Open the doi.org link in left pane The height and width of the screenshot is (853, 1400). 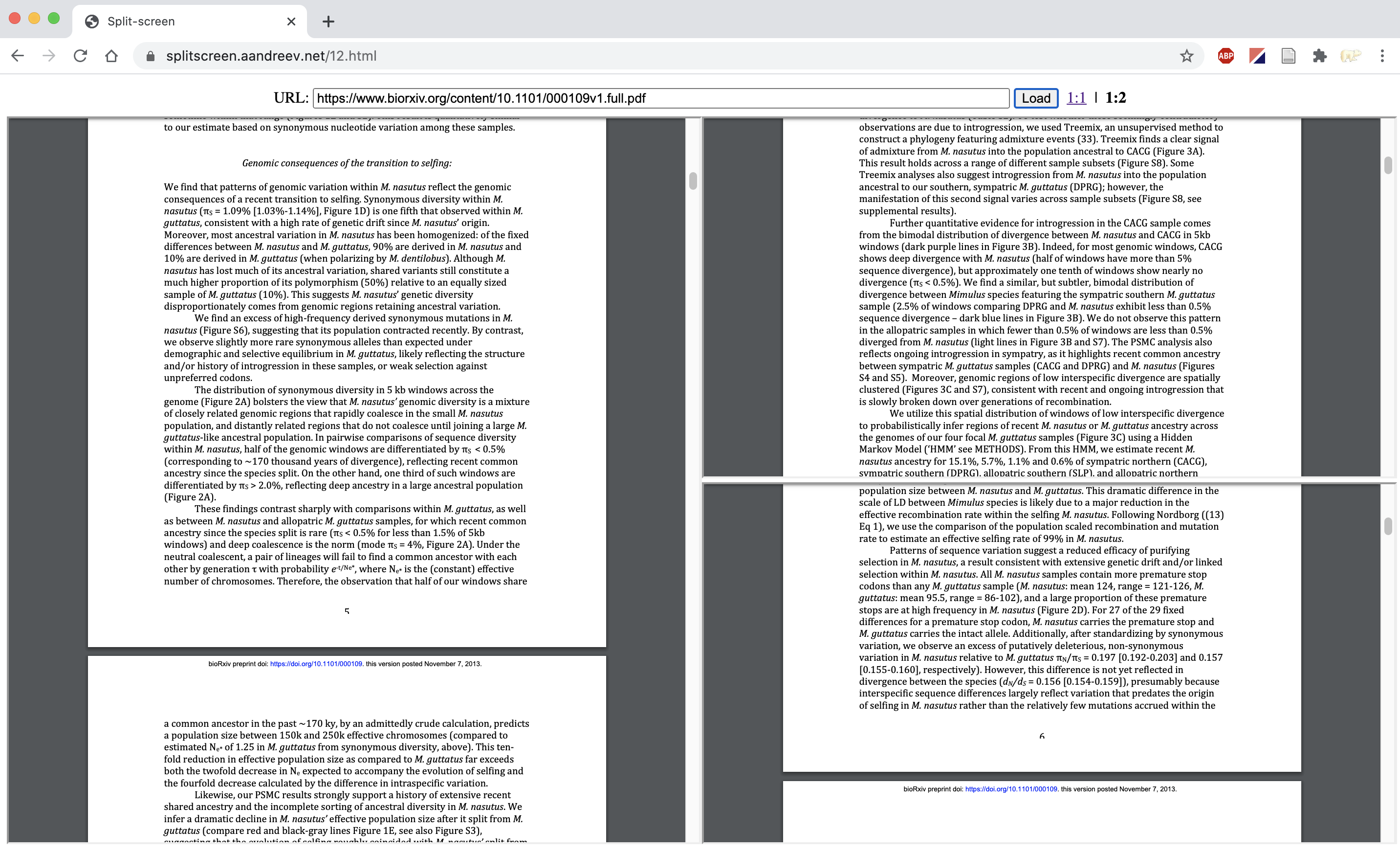click(316, 664)
